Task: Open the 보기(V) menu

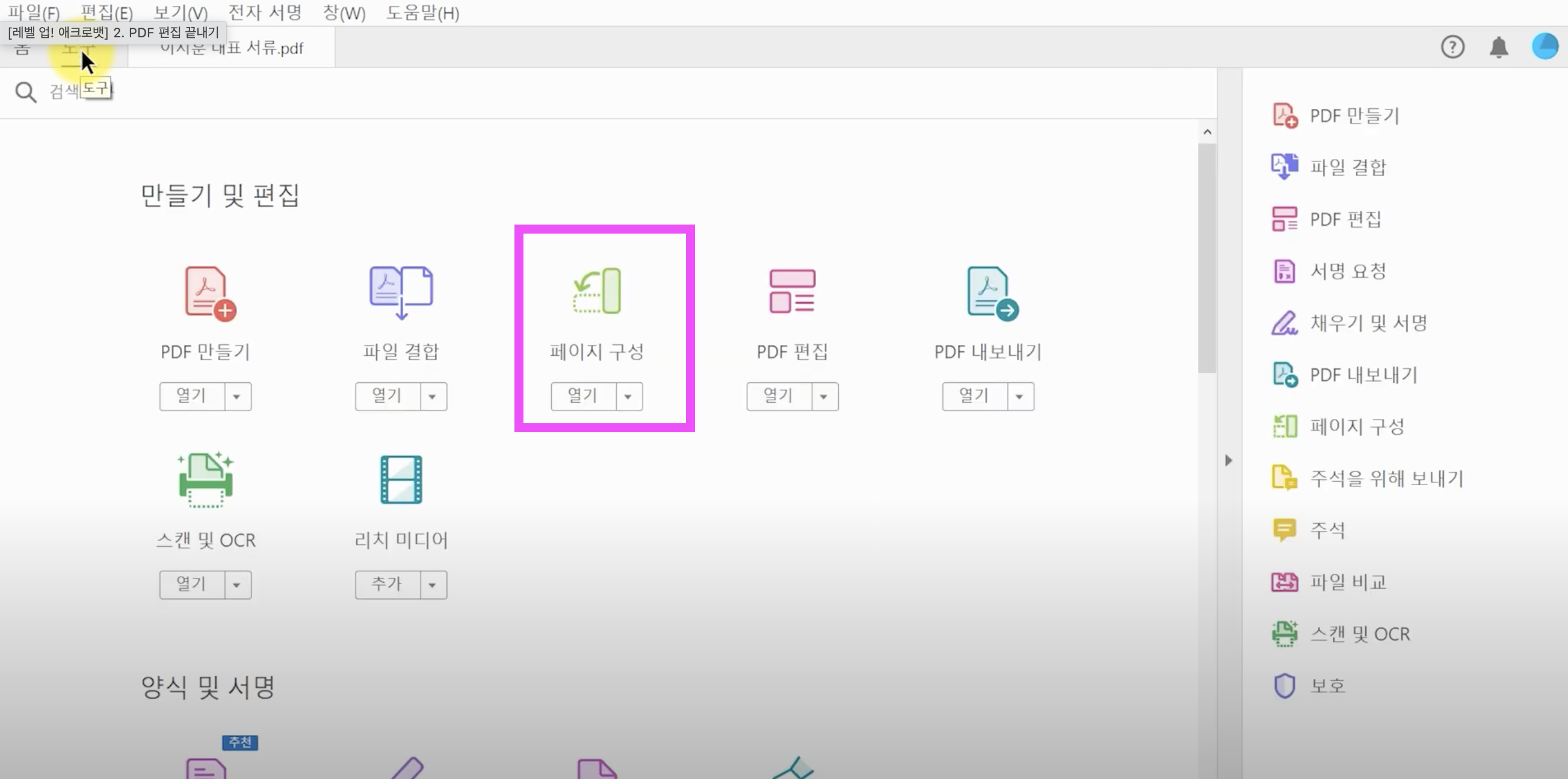Action: (180, 13)
